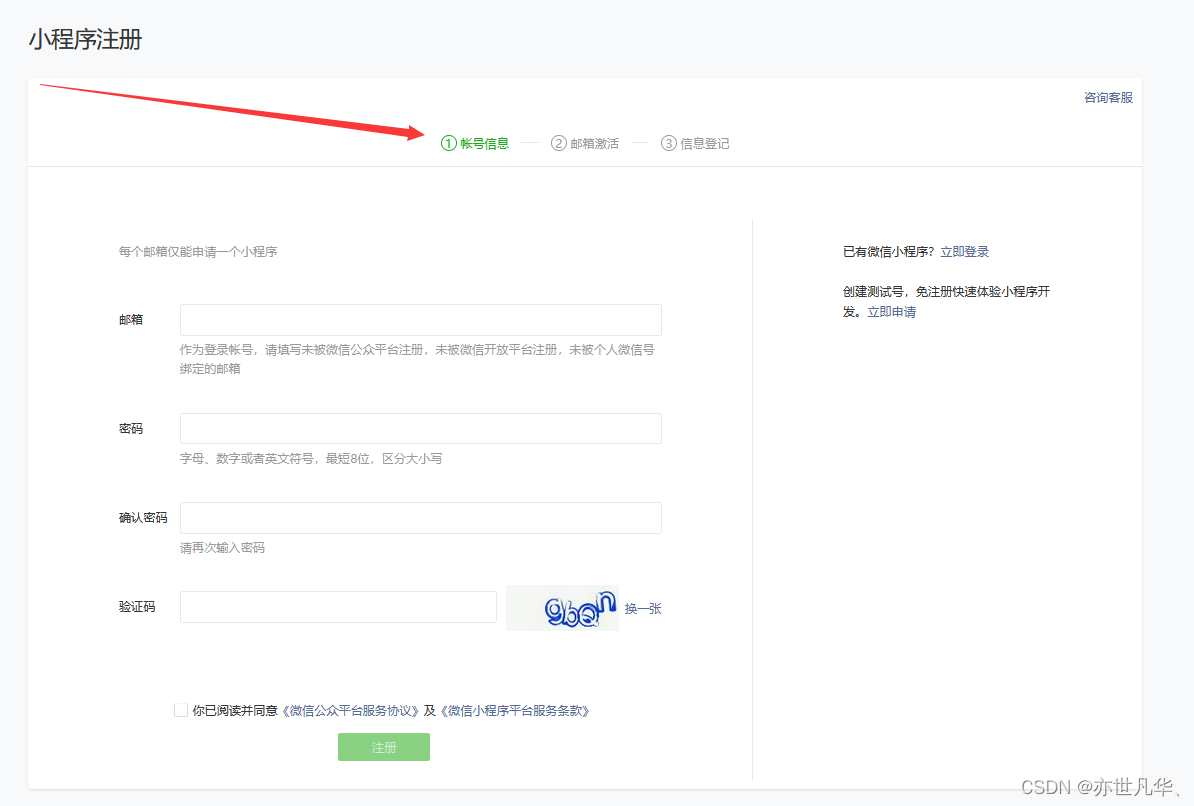Image resolution: width=1194 pixels, height=806 pixels.
Task: Click 立即登录 link
Action: (x=964, y=252)
